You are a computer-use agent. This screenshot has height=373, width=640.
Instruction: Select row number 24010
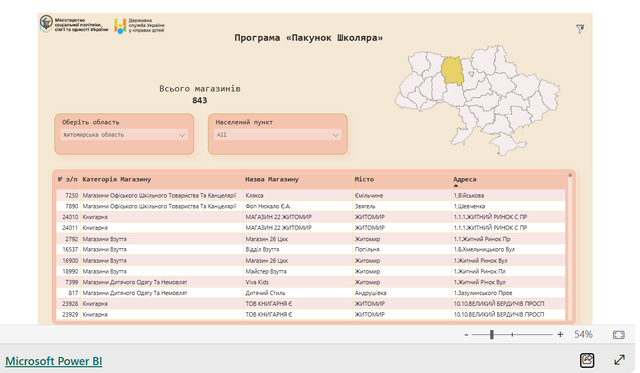70,217
